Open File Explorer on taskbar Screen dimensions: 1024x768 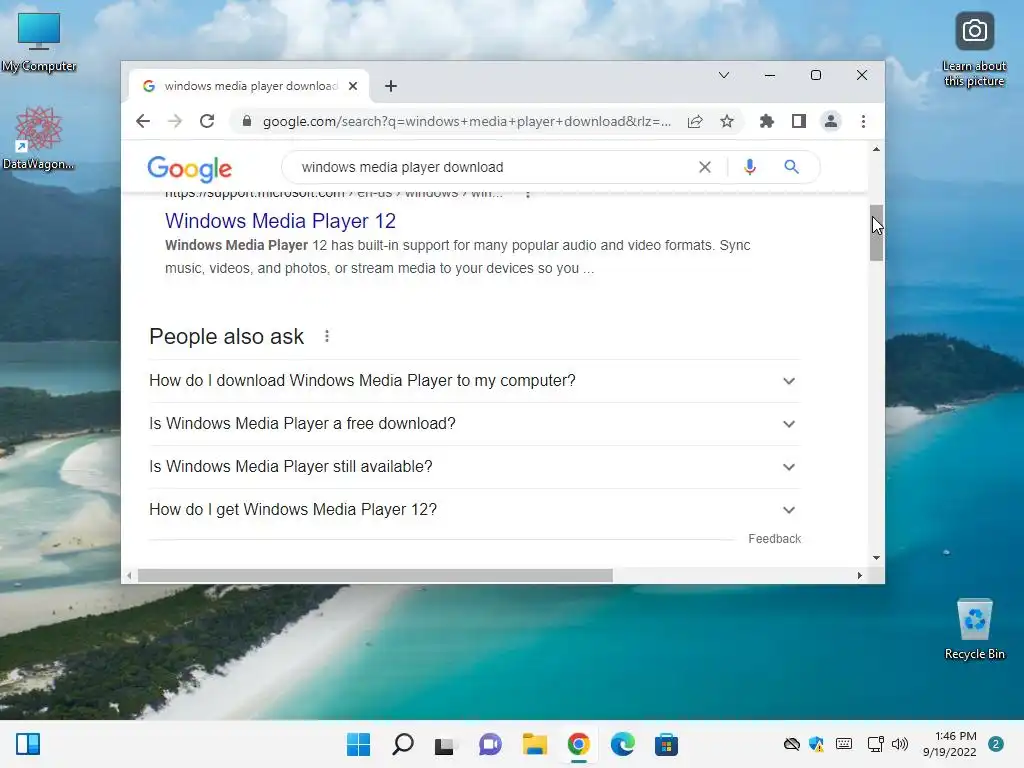534,744
